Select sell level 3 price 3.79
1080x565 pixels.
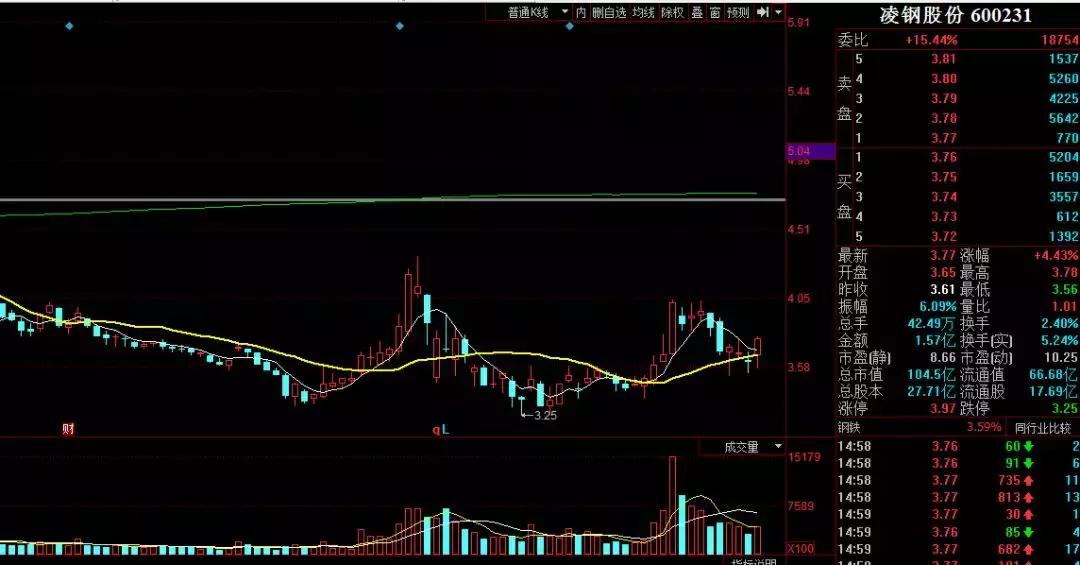click(x=944, y=99)
